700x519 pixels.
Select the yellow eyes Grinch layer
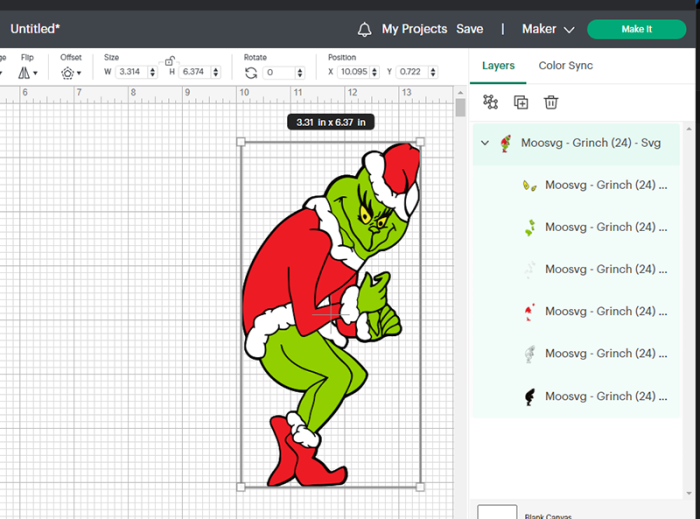click(576, 185)
